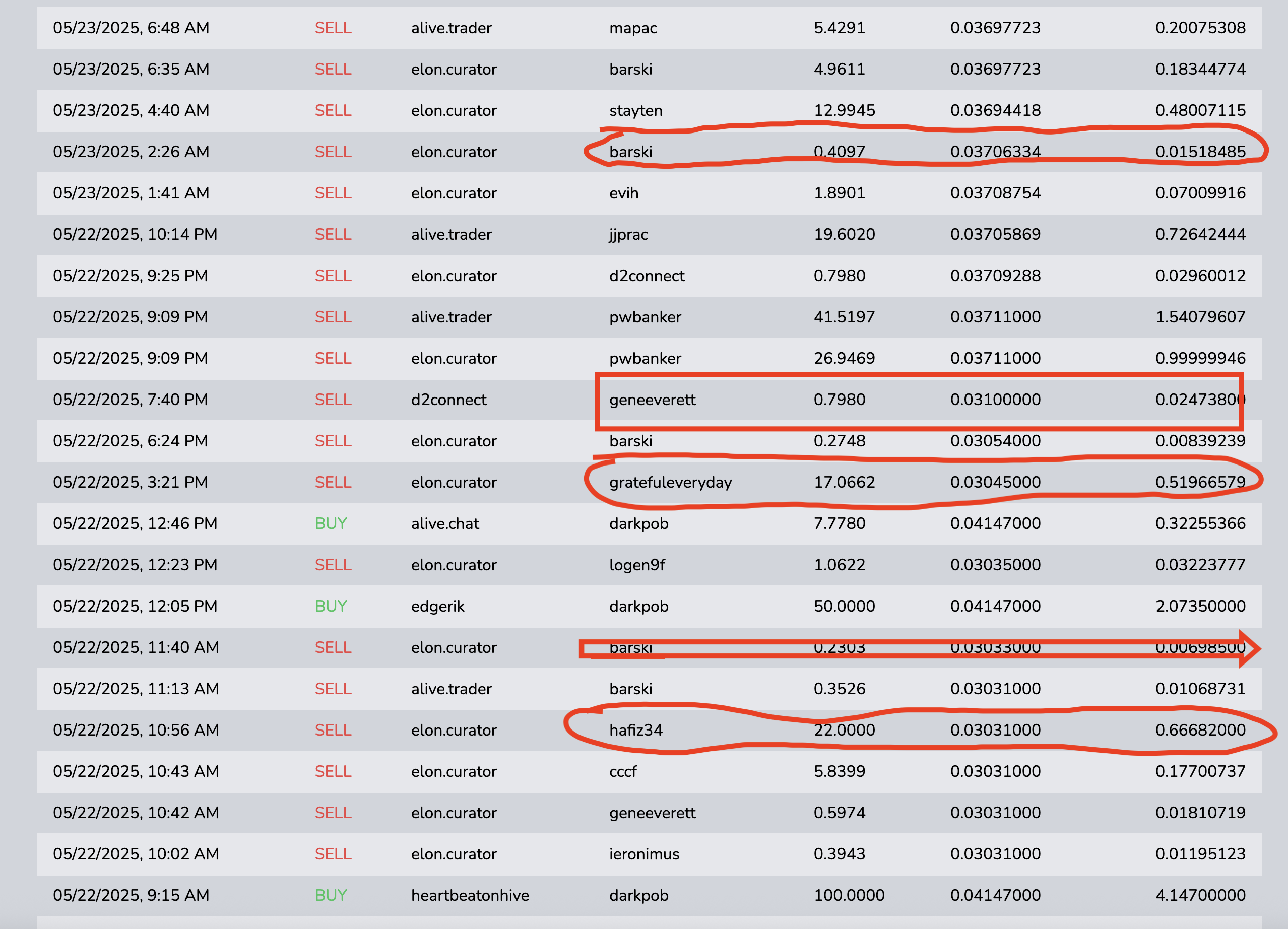1288x929 pixels.
Task: Click BUY in the 12:46 PM row
Action: (331, 523)
